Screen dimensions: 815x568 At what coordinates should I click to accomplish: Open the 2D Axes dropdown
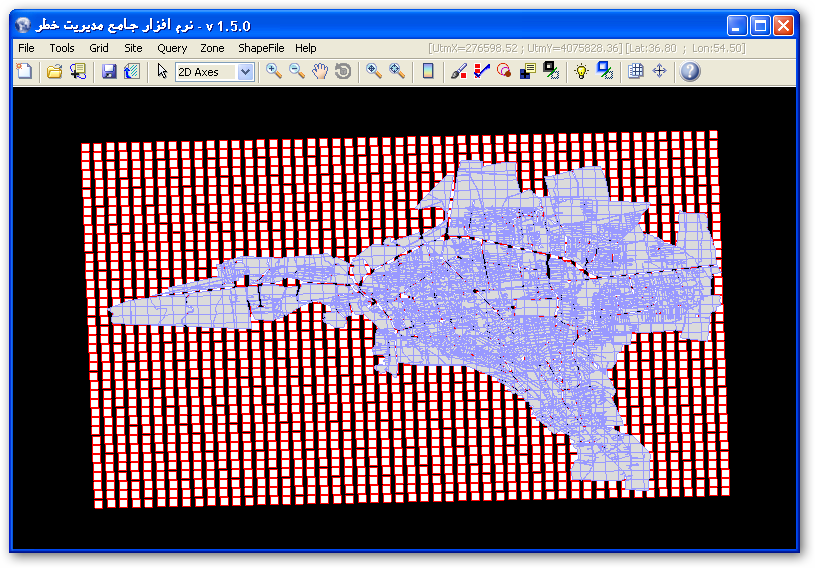245,72
